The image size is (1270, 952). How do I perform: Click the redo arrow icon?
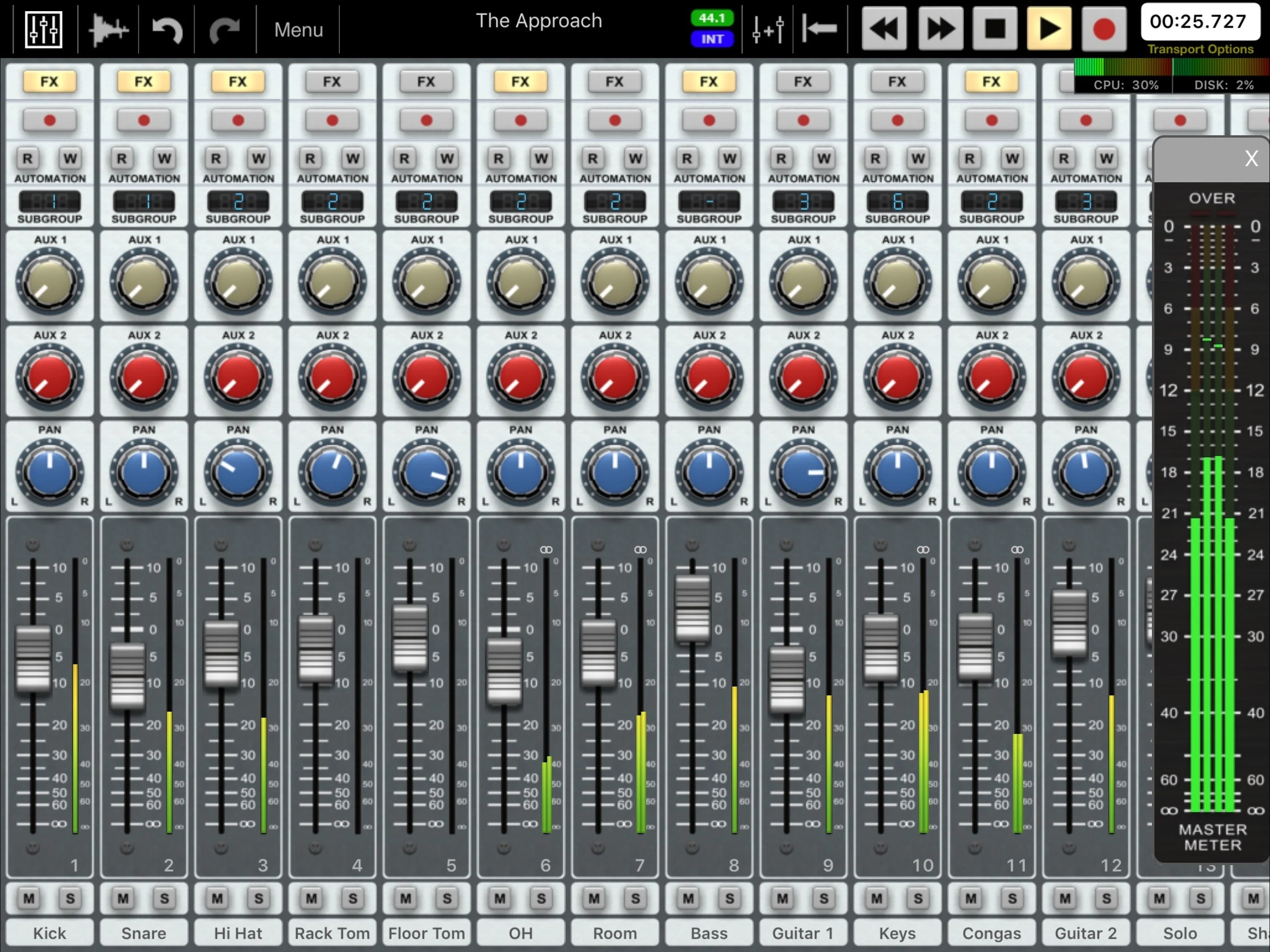pyautogui.click(x=225, y=29)
